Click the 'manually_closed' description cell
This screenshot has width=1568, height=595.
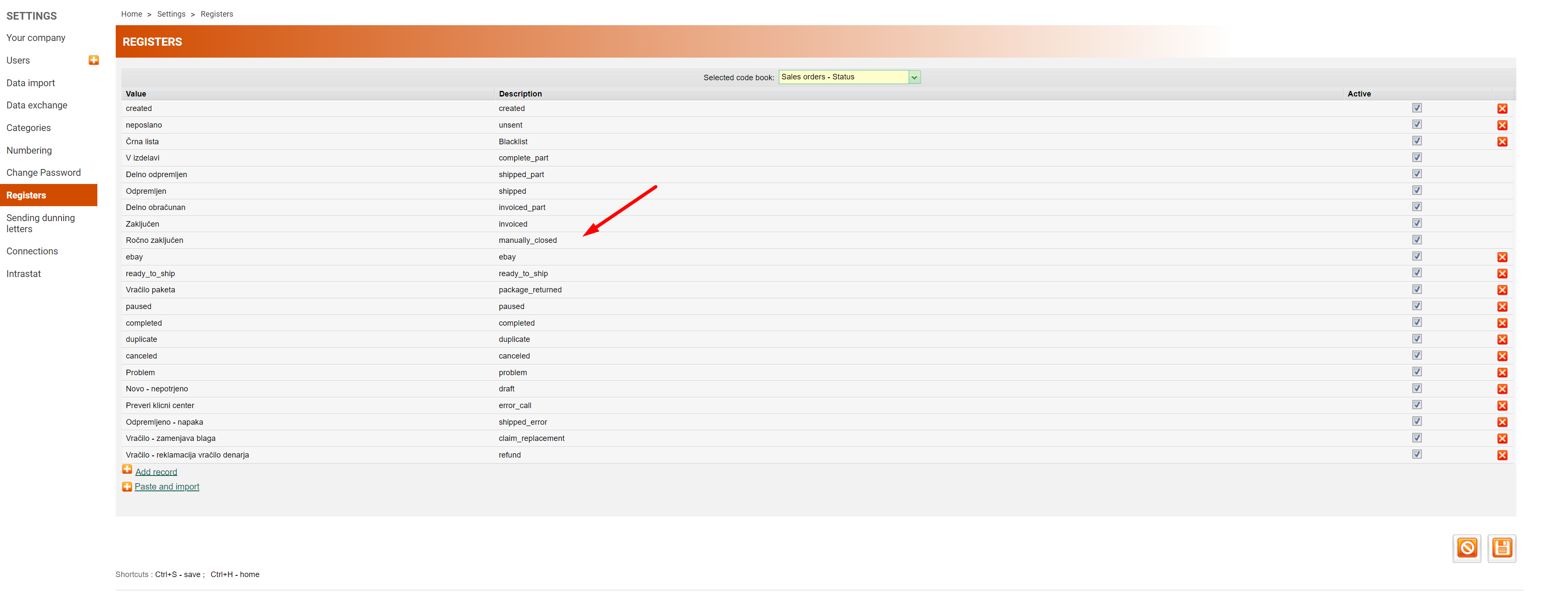point(527,240)
